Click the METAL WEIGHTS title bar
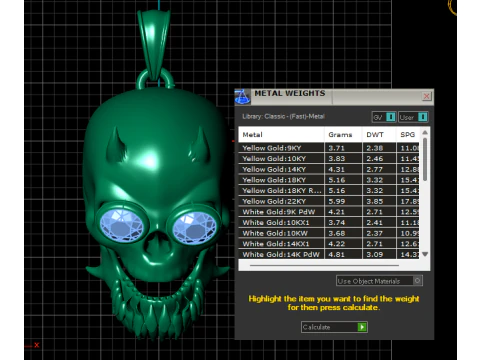480x360 pixels. click(333, 97)
